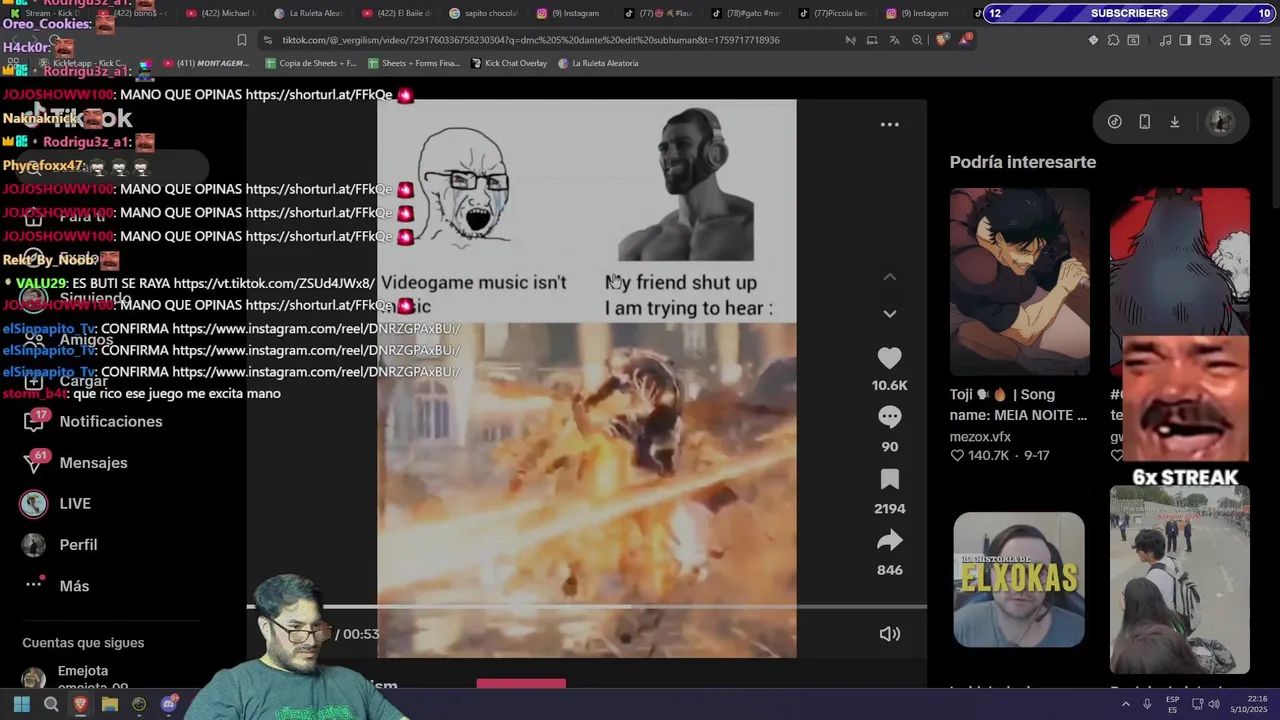Bookmark this page with the bookmark icon

click(241, 40)
